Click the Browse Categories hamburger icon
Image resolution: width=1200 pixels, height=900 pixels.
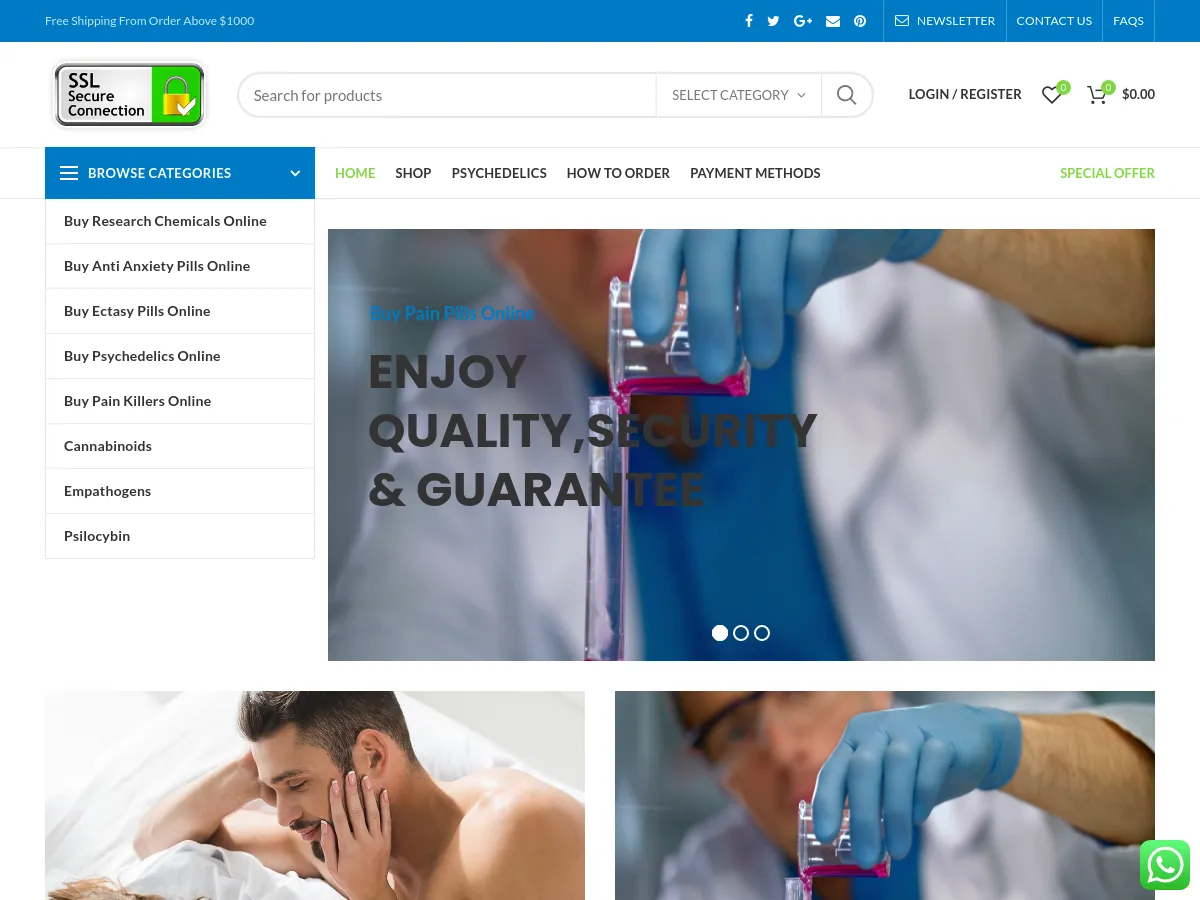click(x=69, y=172)
